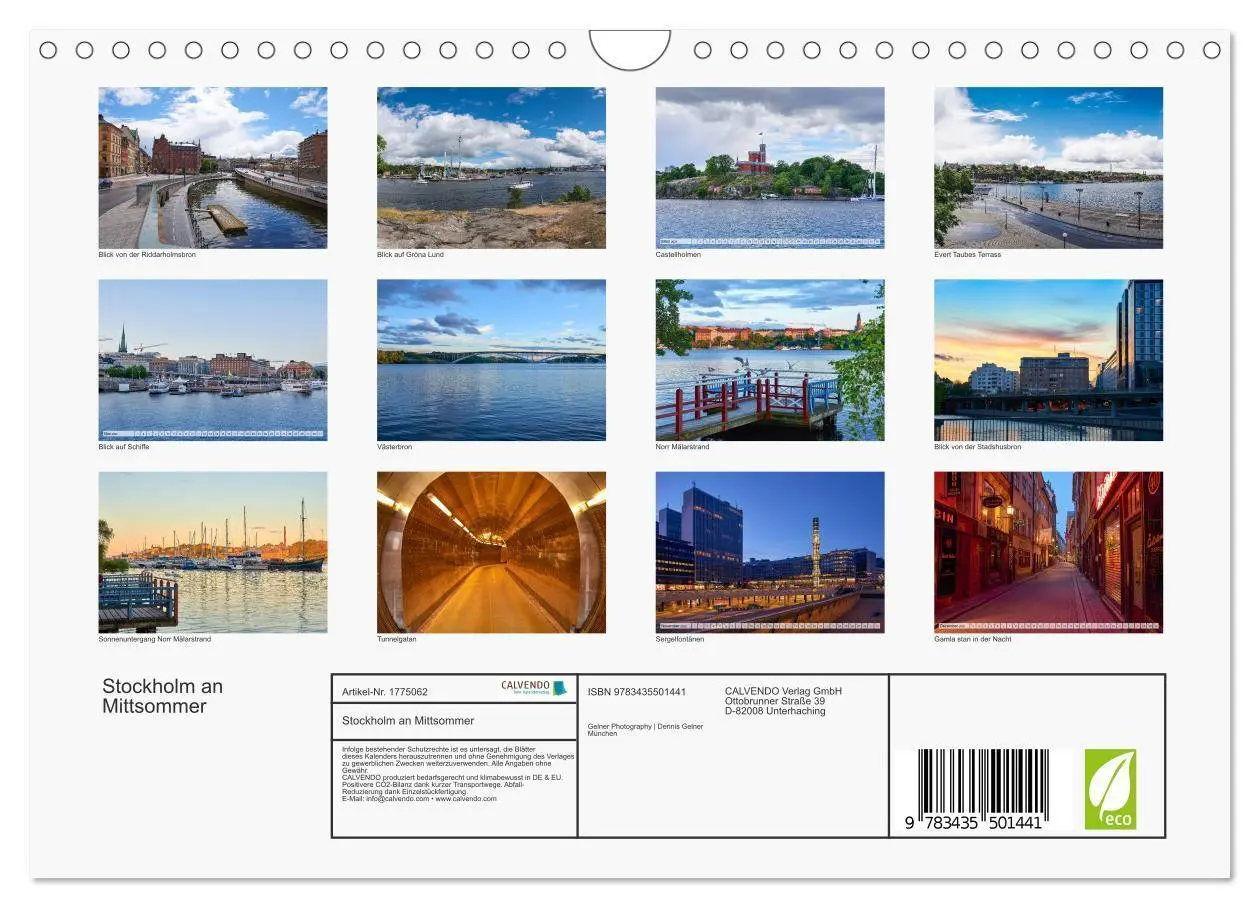Click the caption 'Västerbron'
This screenshot has width=1260, height=908.
pyautogui.click(x=394, y=447)
